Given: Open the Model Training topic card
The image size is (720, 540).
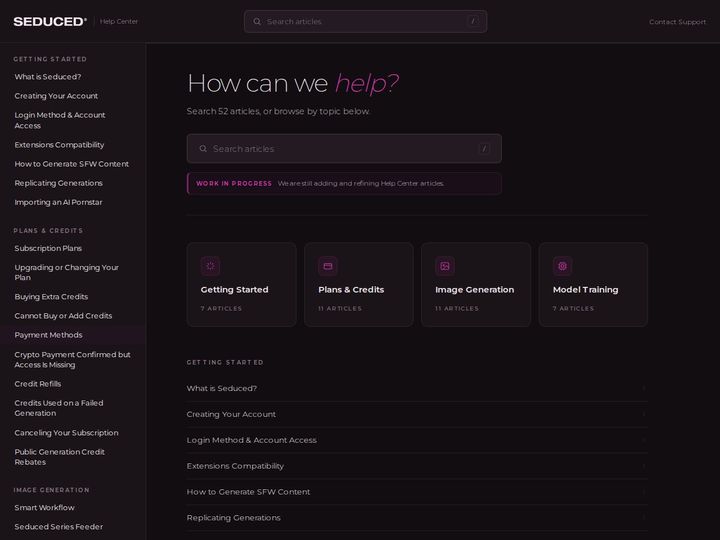Looking at the screenshot, I should (593, 285).
